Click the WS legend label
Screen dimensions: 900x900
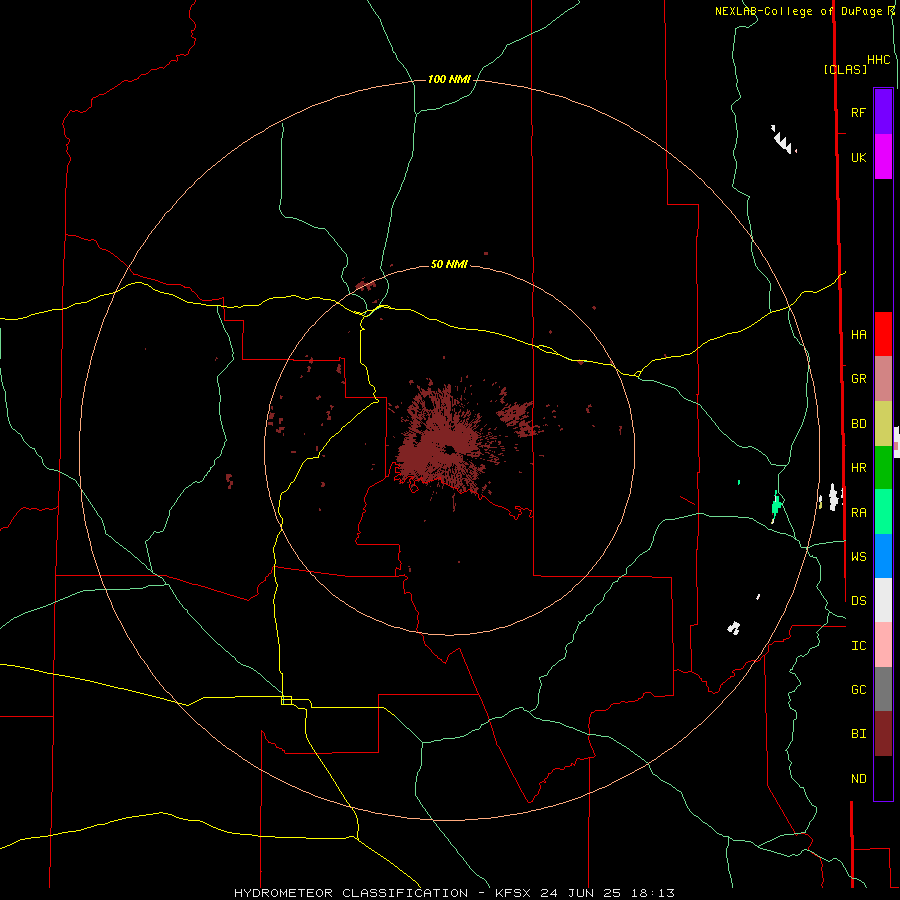coord(858,557)
